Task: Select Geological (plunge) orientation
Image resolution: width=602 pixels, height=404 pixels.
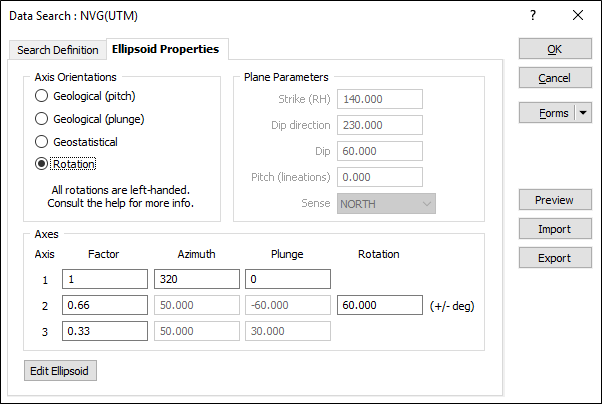Action: pyautogui.click(x=42, y=119)
